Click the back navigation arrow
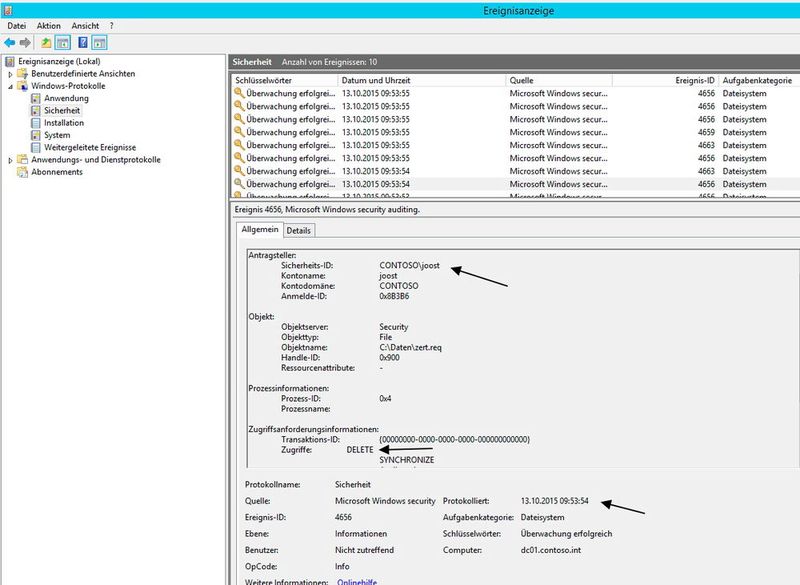 point(10,41)
